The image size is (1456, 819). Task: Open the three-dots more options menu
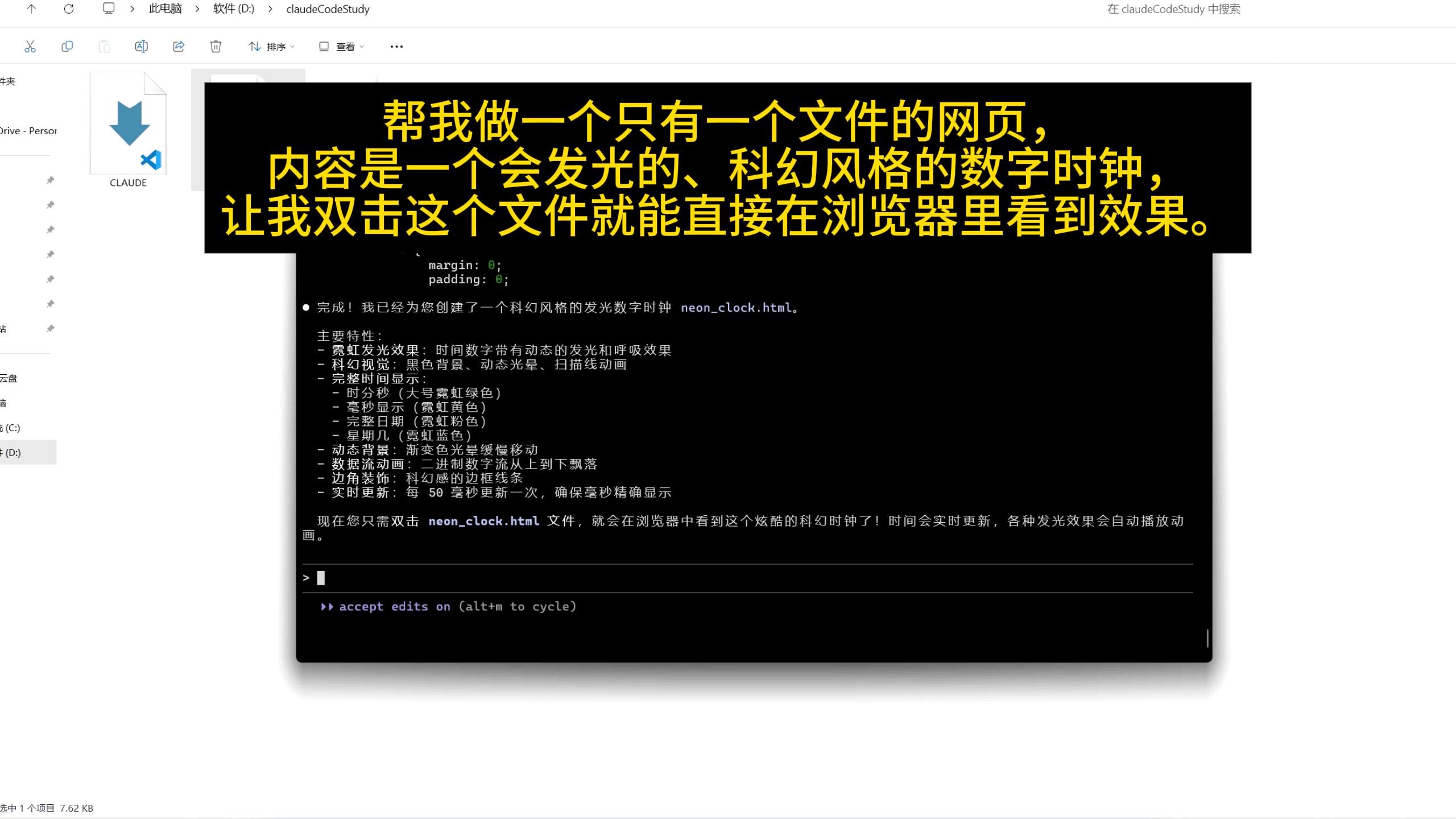(x=396, y=47)
